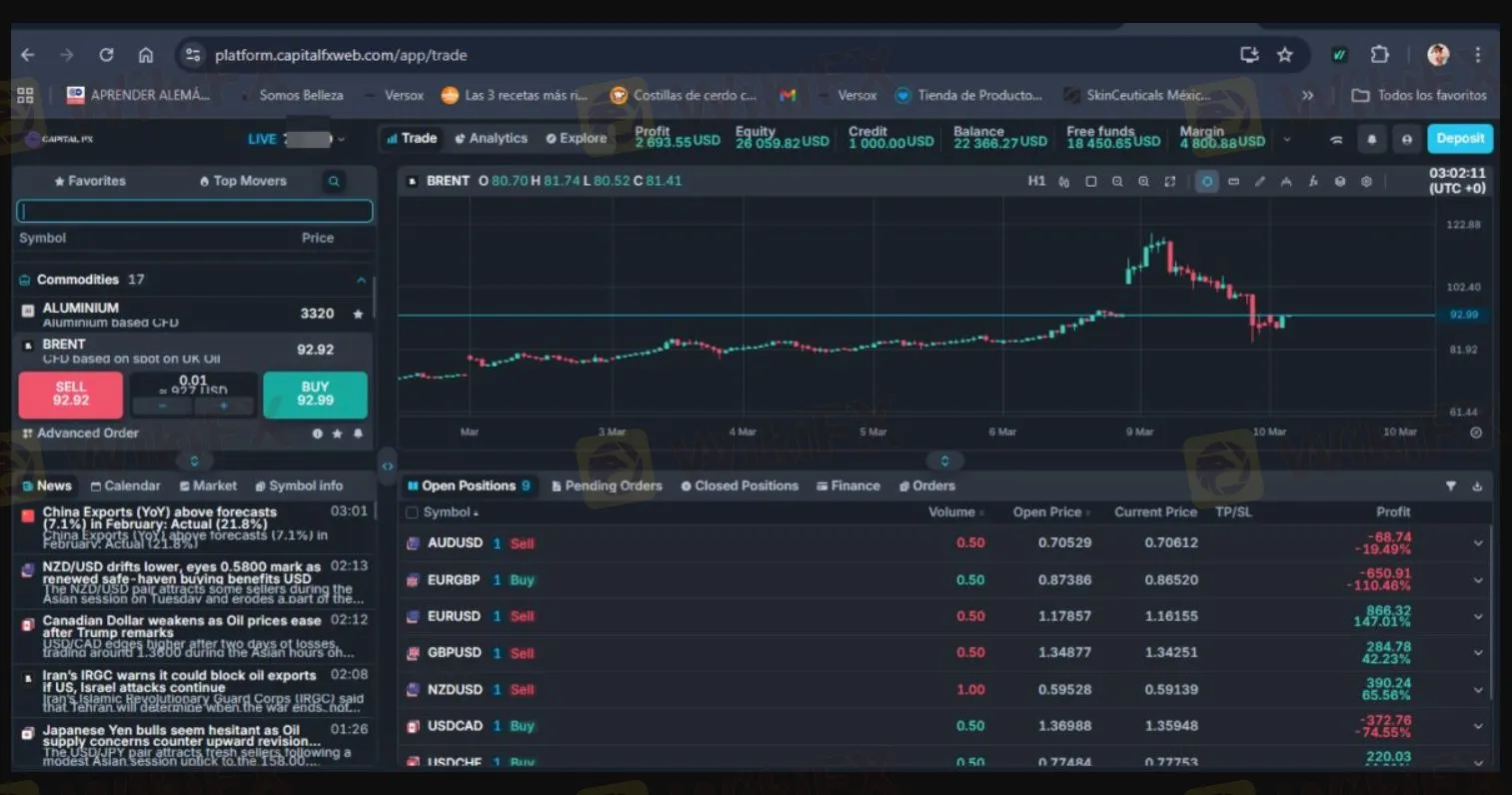Toggle price alert bell for BRENT
Viewport: 1512px width, 795px height.
(x=358, y=433)
